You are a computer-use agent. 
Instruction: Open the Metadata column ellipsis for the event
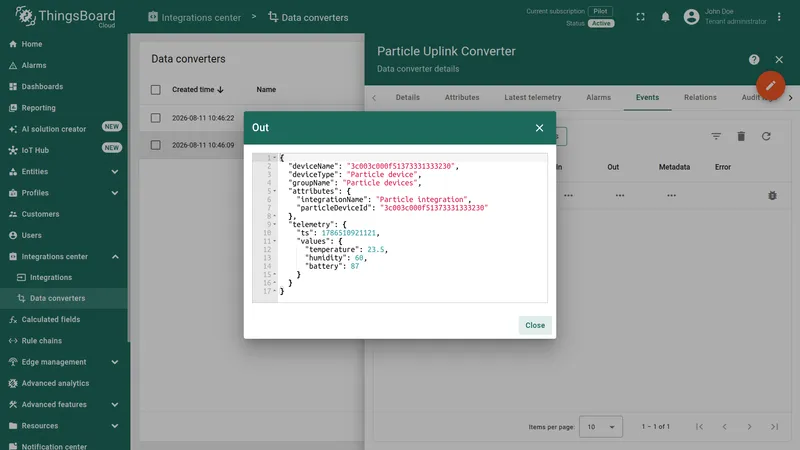(671, 195)
